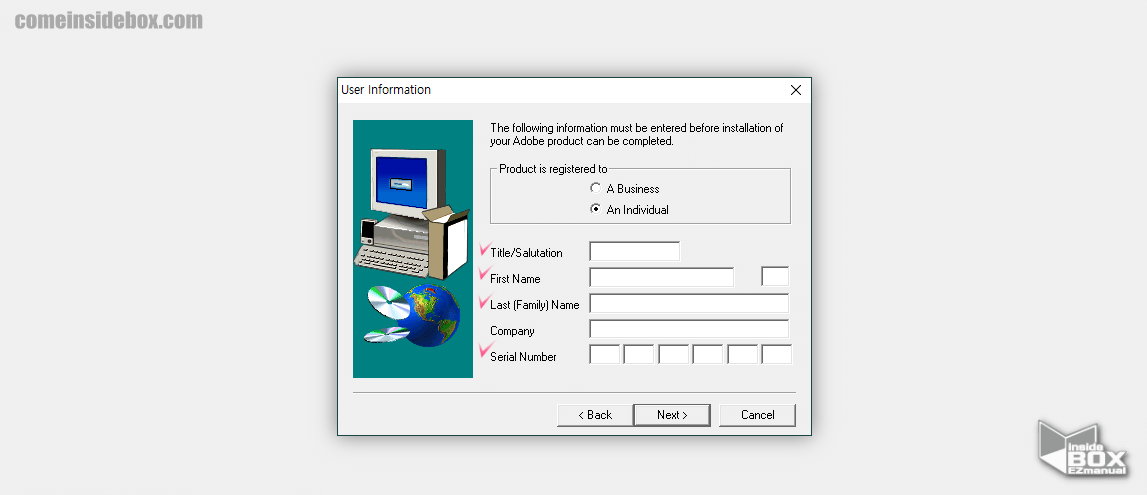Choose the An Individual radio option
This screenshot has width=1147, height=495.
[x=595, y=209]
